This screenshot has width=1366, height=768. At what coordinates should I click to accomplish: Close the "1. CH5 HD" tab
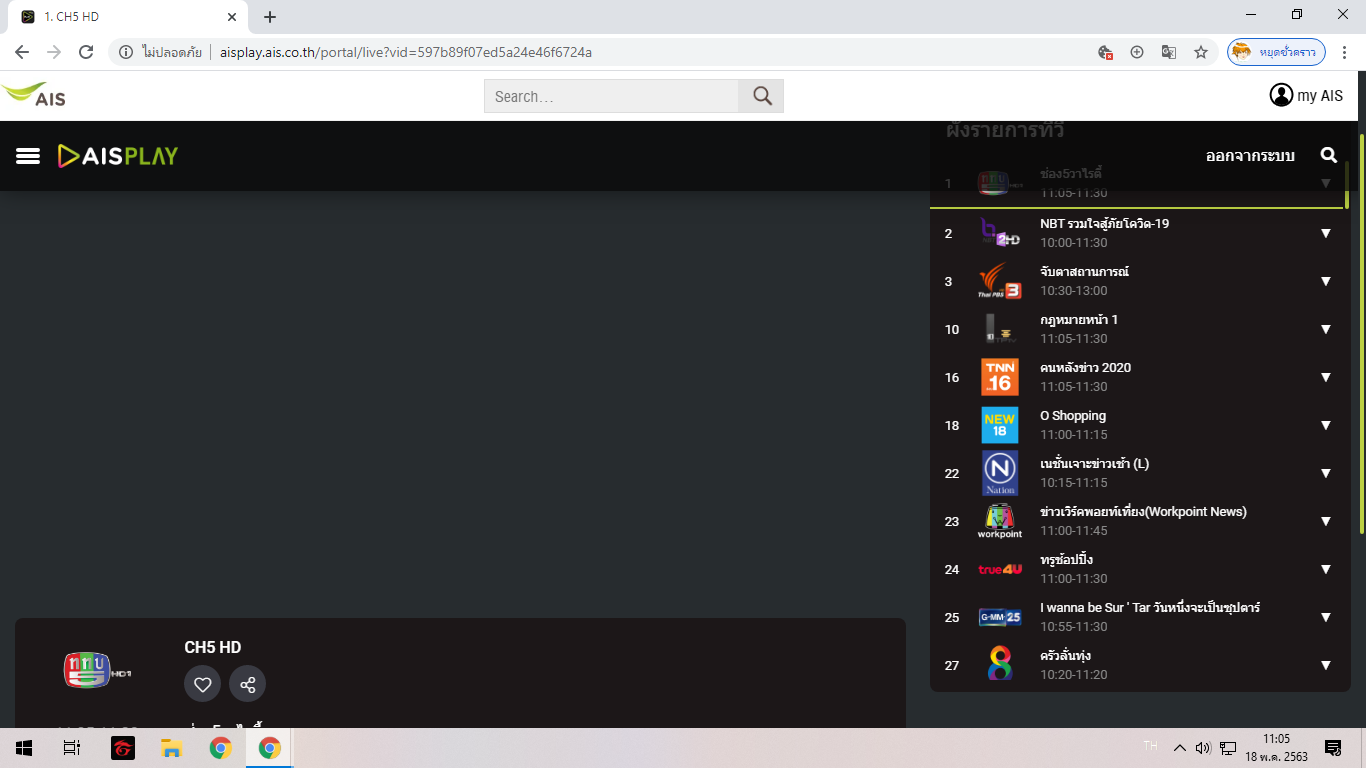pos(232,17)
